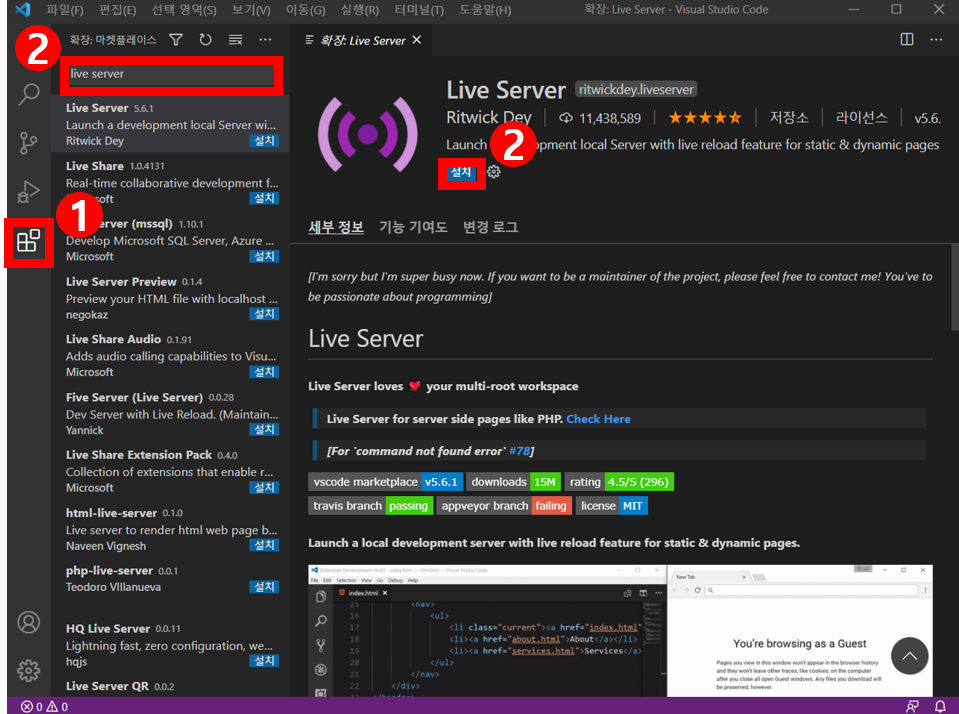The width and height of the screenshot is (959, 714).
Task: Open the 터미널(T) menu
Action: (x=420, y=10)
